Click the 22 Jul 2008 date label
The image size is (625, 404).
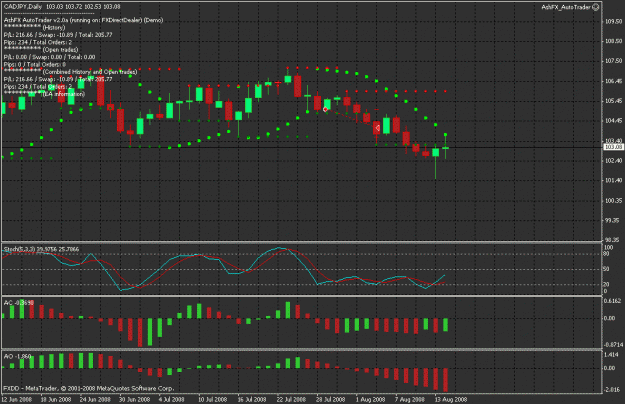291,399
